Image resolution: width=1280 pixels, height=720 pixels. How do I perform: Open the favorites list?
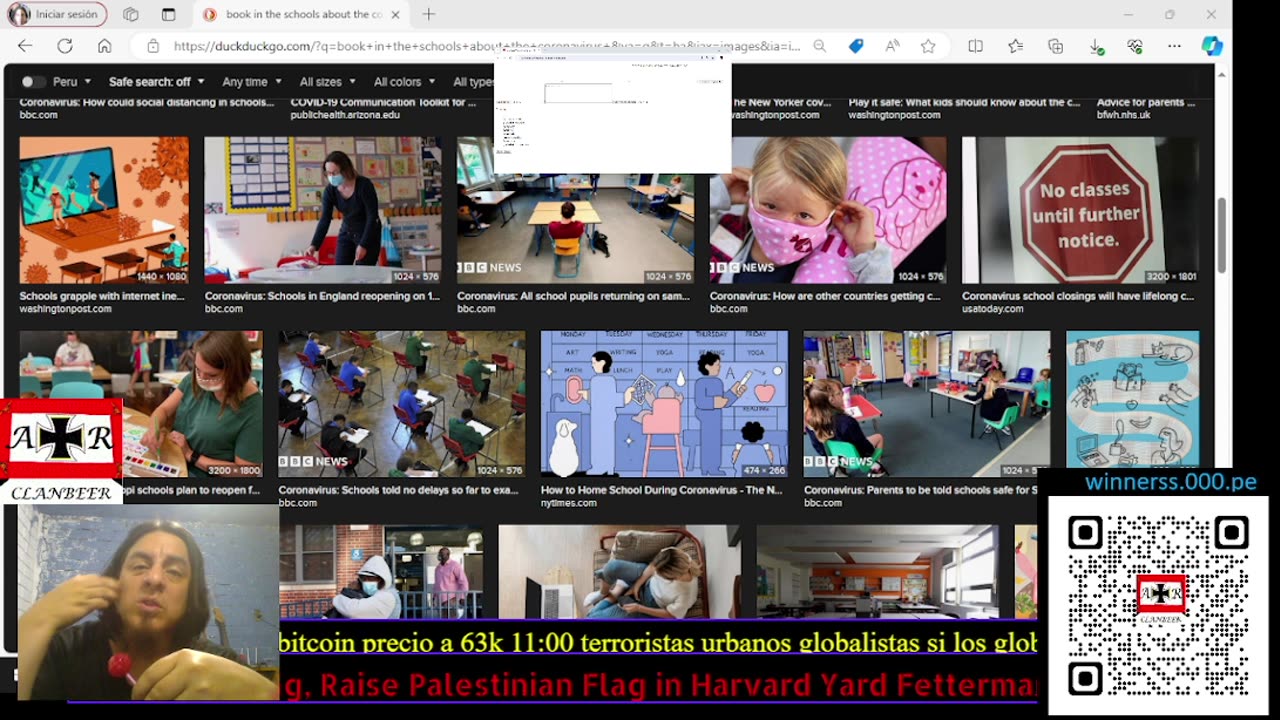click(x=1016, y=46)
